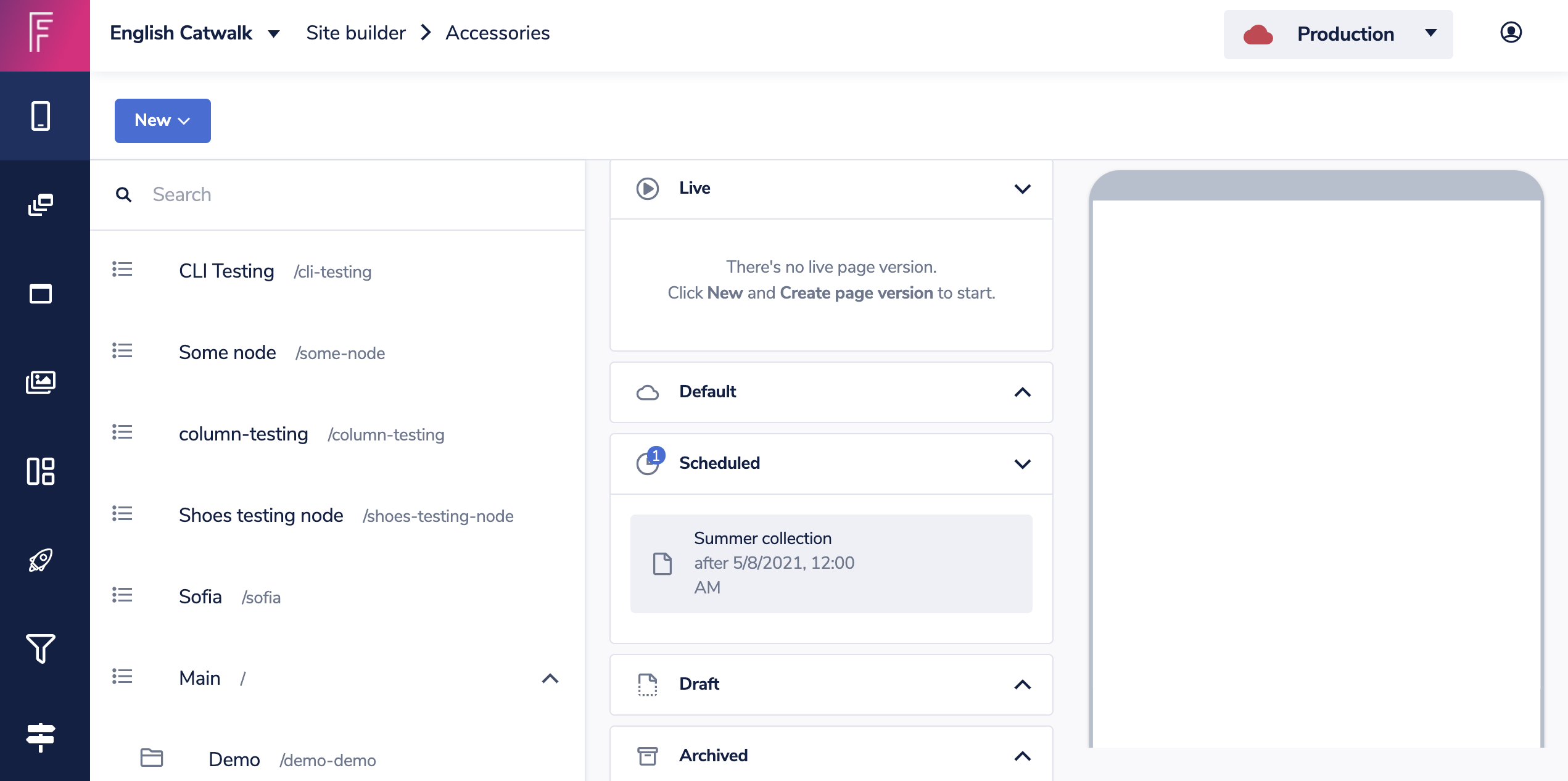The height and width of the screenshot is (781, 1568).
Task: Click the filter funnel sidebar icon
Action: click(41, 649)
